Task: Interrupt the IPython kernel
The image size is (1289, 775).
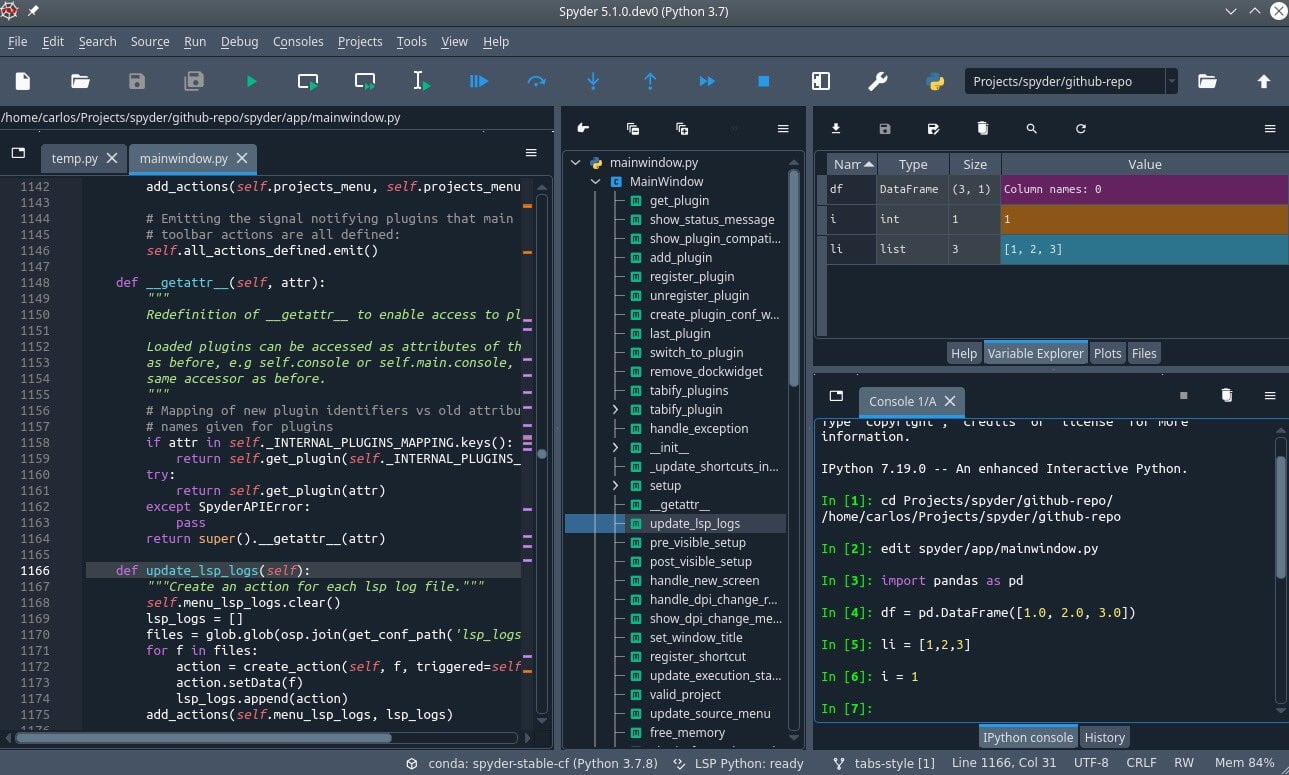Action: pos(1183,396)
